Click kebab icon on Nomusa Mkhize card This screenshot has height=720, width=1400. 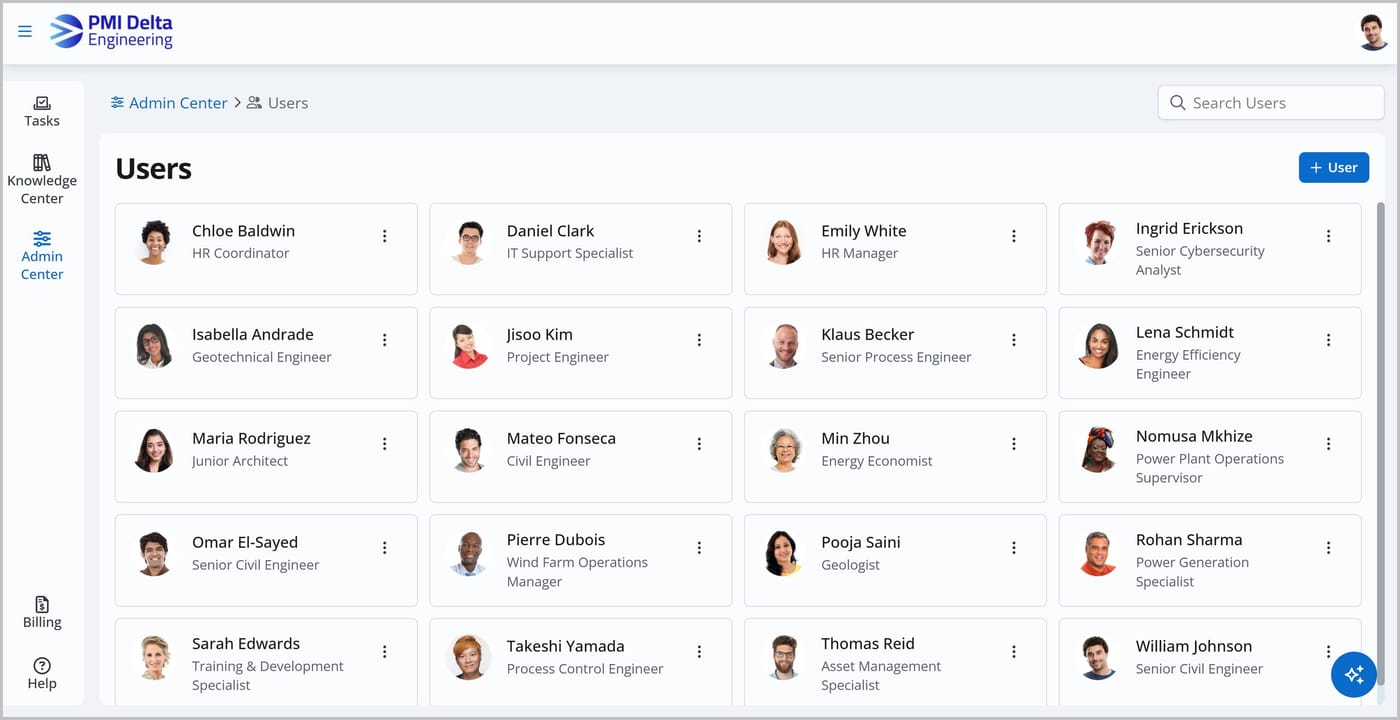[1328, 444]
